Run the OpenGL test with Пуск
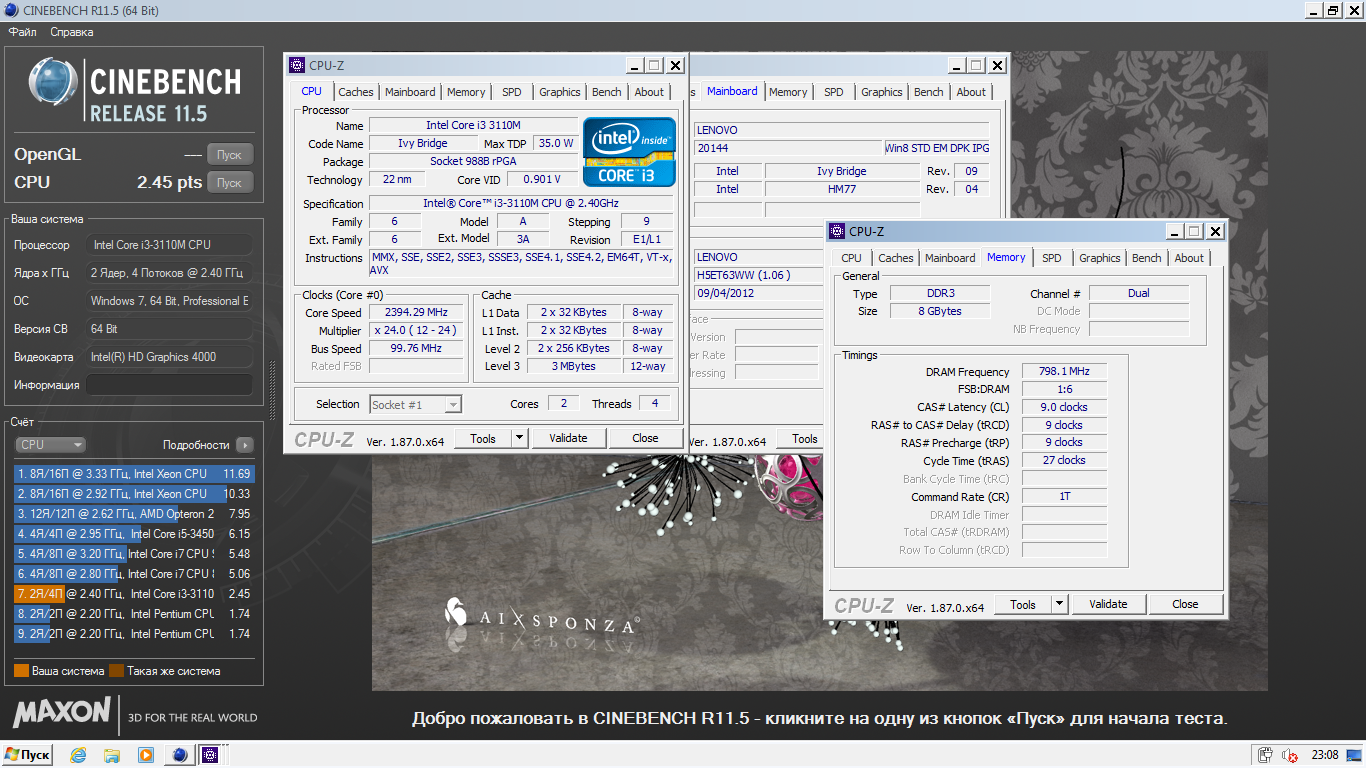The image size is (1366, 768). [229, 155]
